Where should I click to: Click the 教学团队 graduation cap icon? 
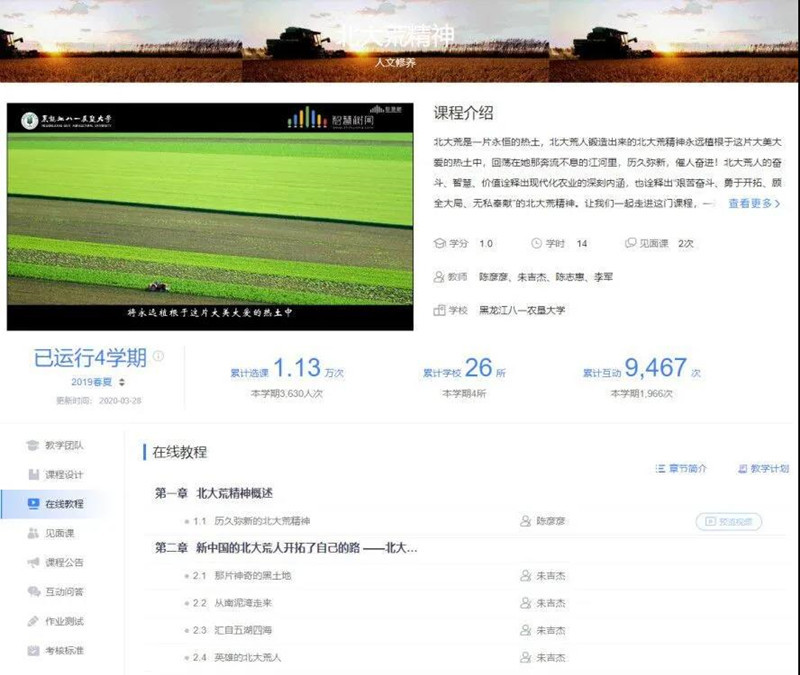click(33, 445)
